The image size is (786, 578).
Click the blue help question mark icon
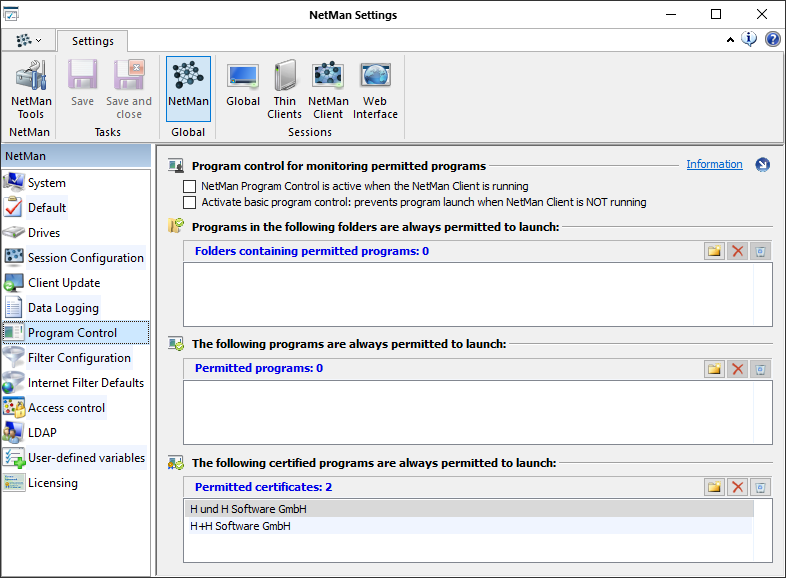pos(773,40)
